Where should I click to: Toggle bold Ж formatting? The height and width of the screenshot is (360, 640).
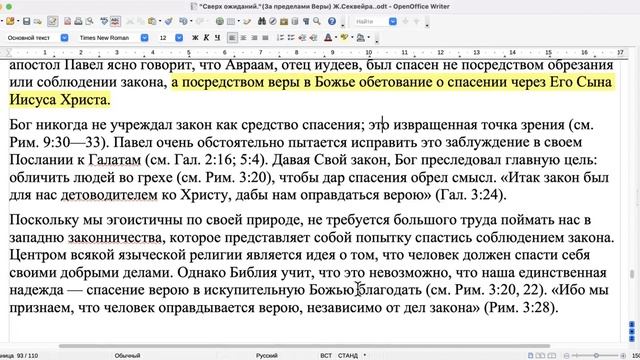pos(195,38)
